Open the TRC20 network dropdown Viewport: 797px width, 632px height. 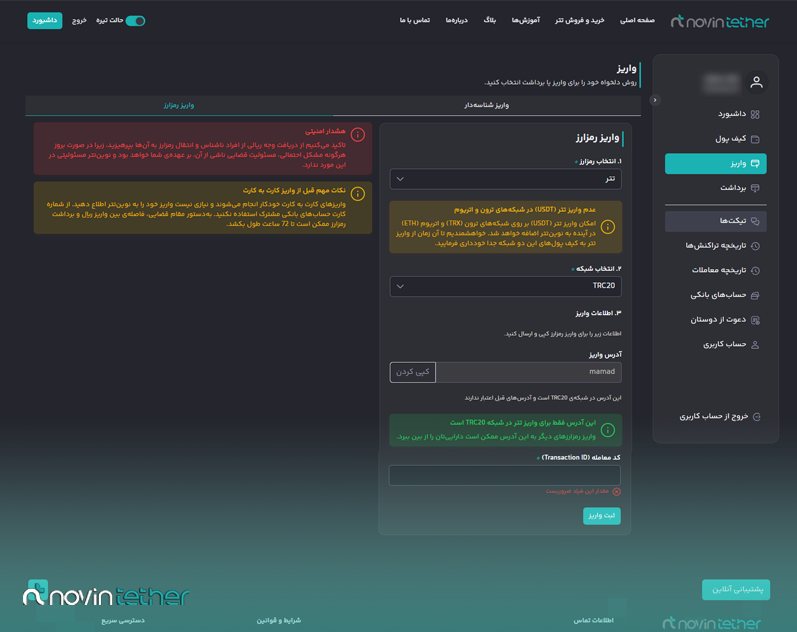[505, 286]
